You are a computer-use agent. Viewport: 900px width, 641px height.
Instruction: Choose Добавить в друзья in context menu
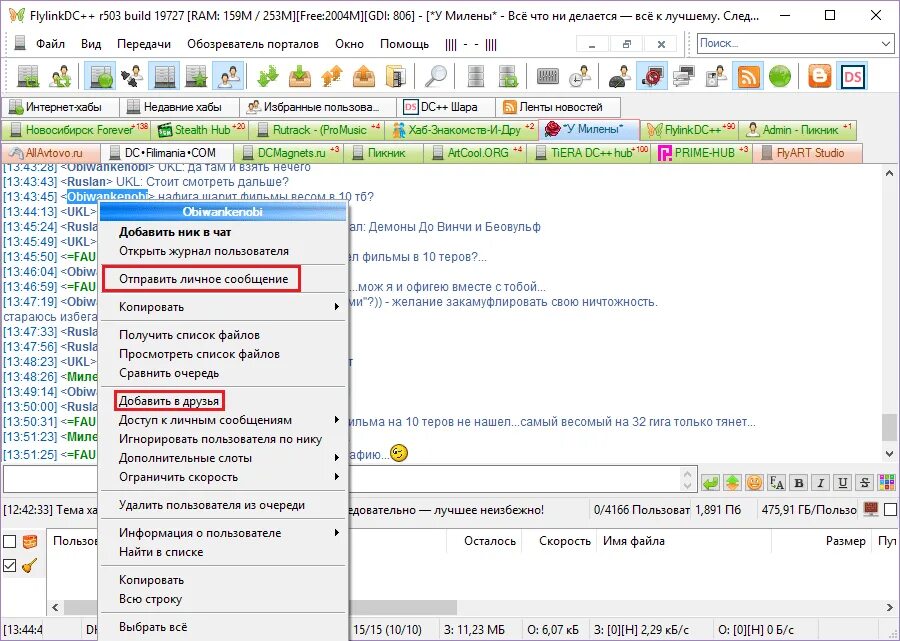coord(169,401)
